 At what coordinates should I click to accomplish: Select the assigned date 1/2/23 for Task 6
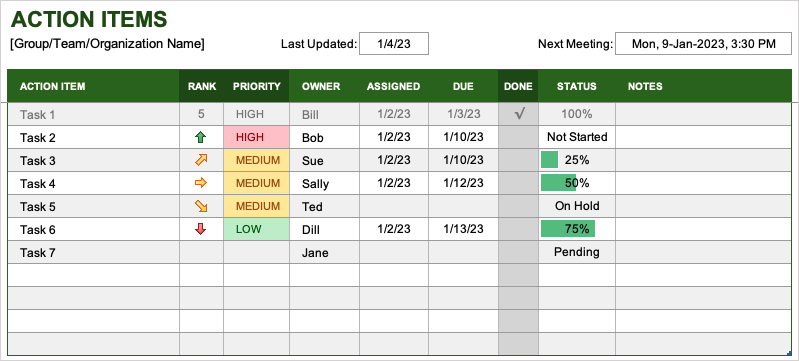pos(394,229)
